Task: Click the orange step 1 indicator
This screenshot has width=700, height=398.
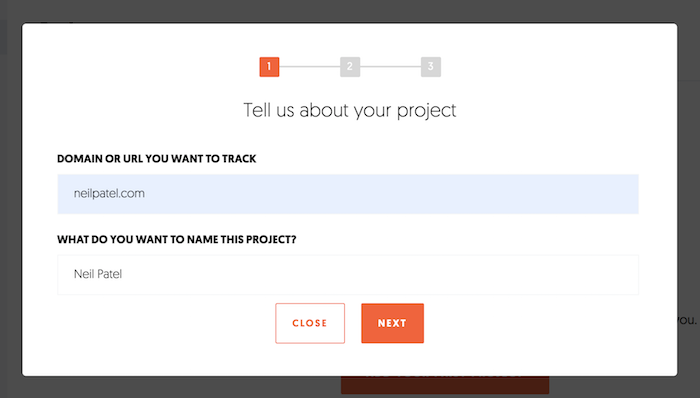Action: click(x=269, y=67)
